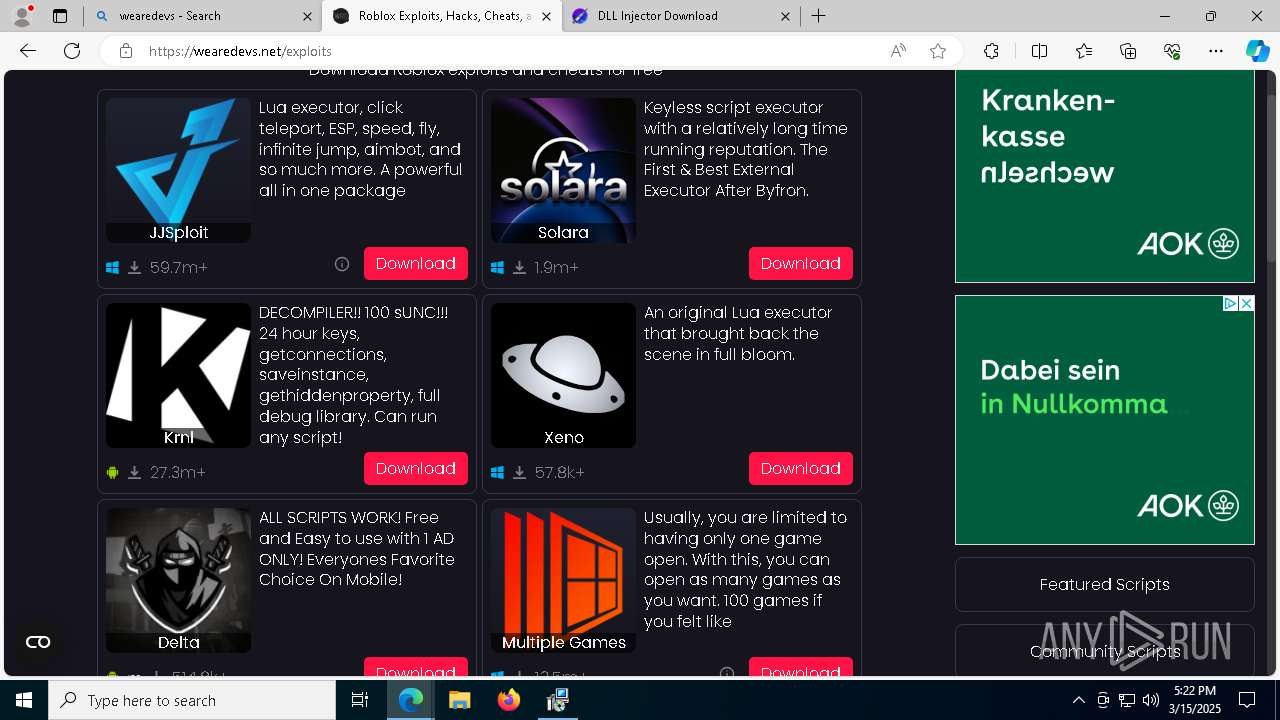Viewport: 1280px width, 720px height.
Task: Open File Explorer from the taskbar
Action: click(459, 700)
